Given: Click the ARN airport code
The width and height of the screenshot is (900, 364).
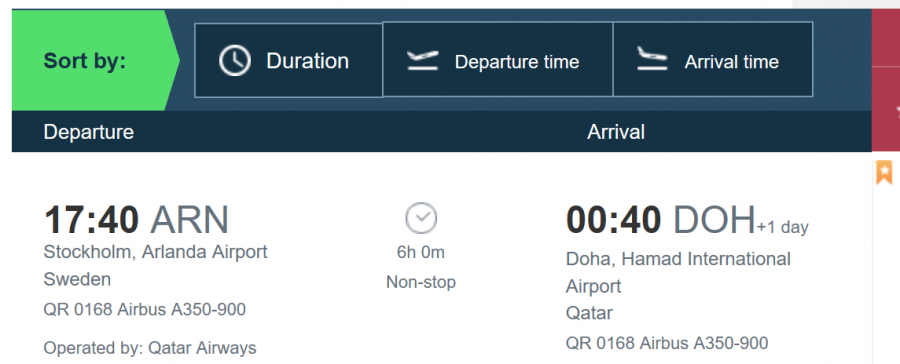Looking at the screenshot, I should 189,220.
